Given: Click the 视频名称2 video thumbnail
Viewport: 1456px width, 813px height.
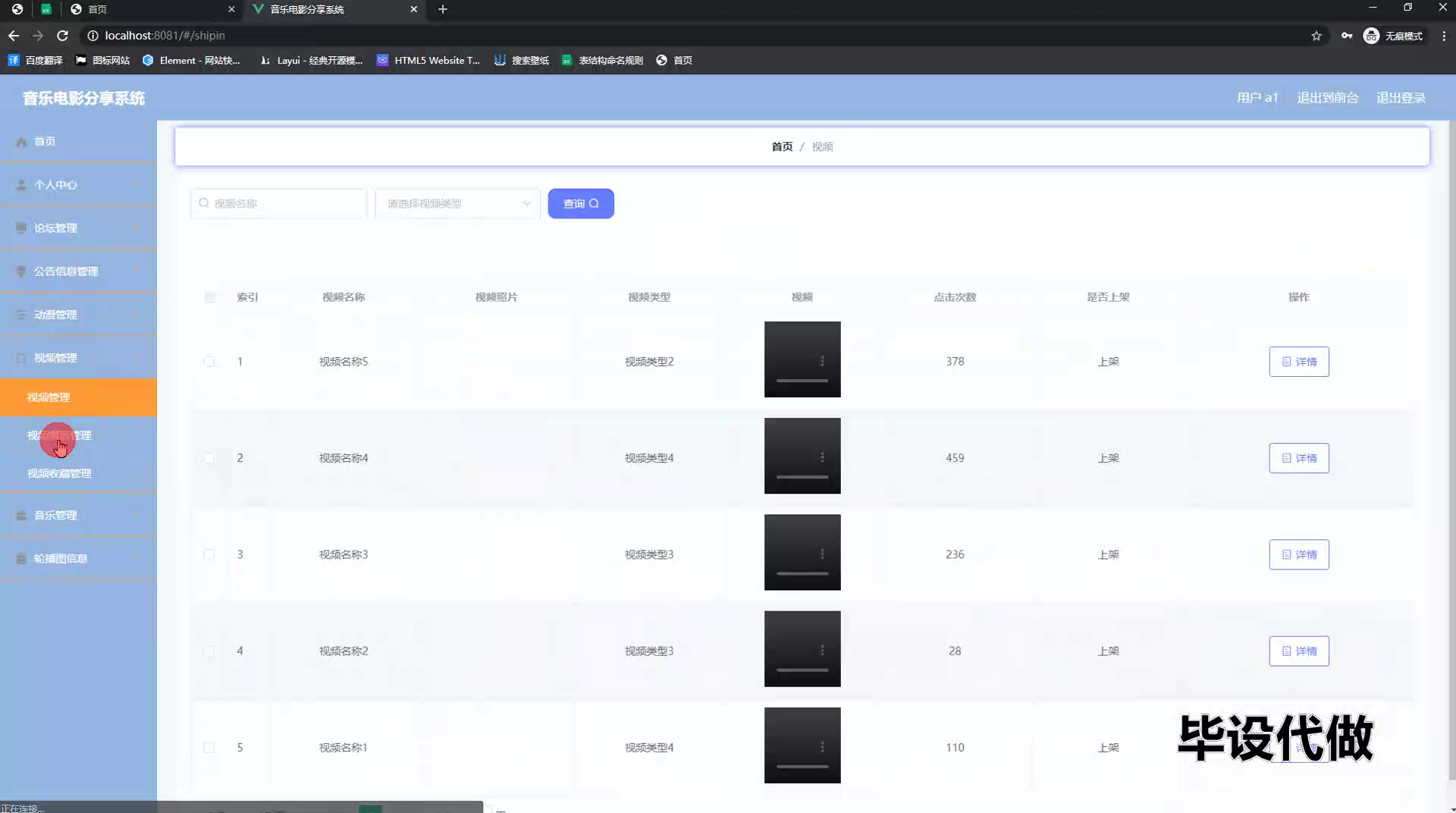Looking at the screenshot, I should [802, 648].
